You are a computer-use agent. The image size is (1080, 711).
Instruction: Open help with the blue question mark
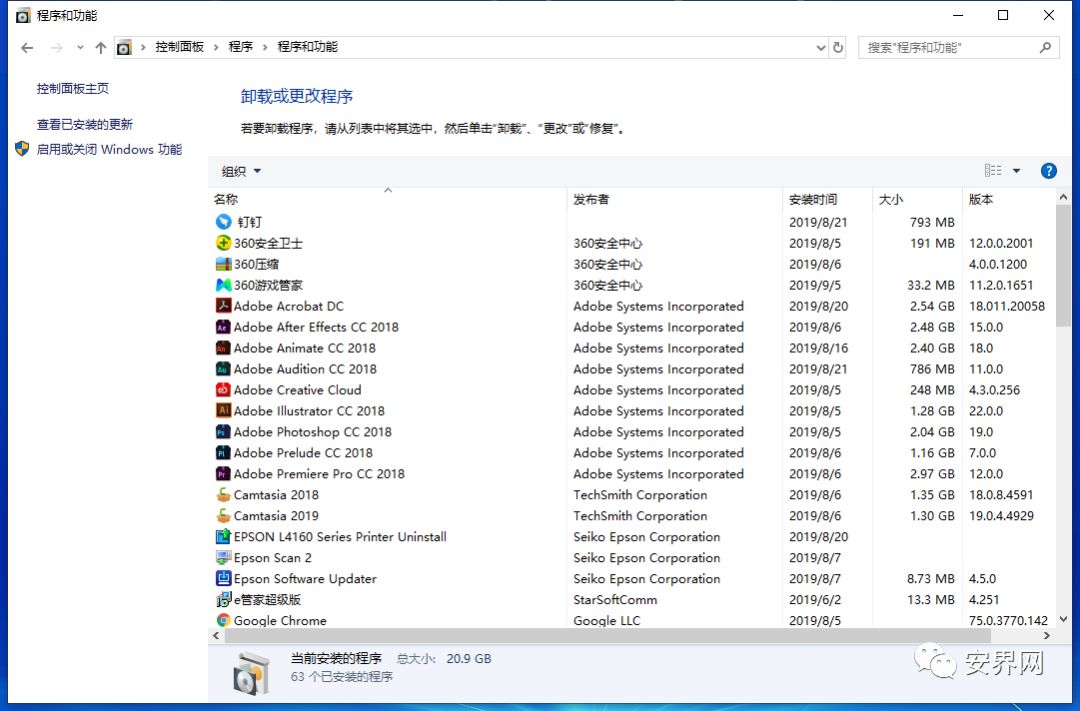(x=1048, y=171)
